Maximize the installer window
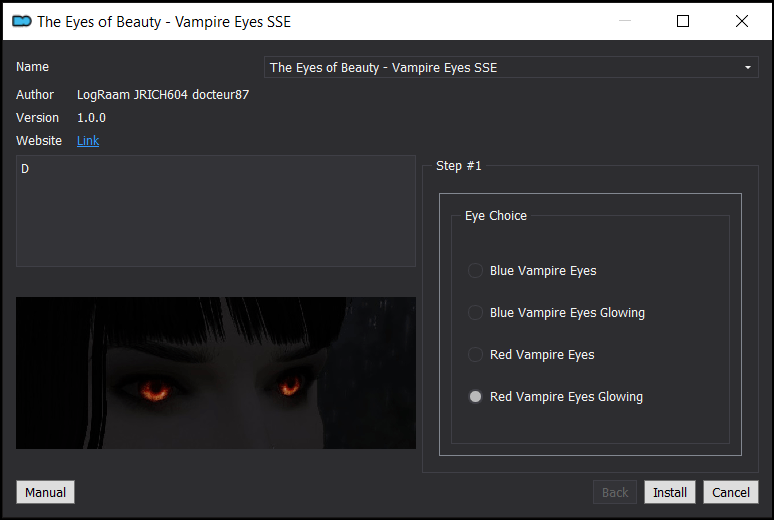This screenshot has width=774, height=520. [683, 21]
